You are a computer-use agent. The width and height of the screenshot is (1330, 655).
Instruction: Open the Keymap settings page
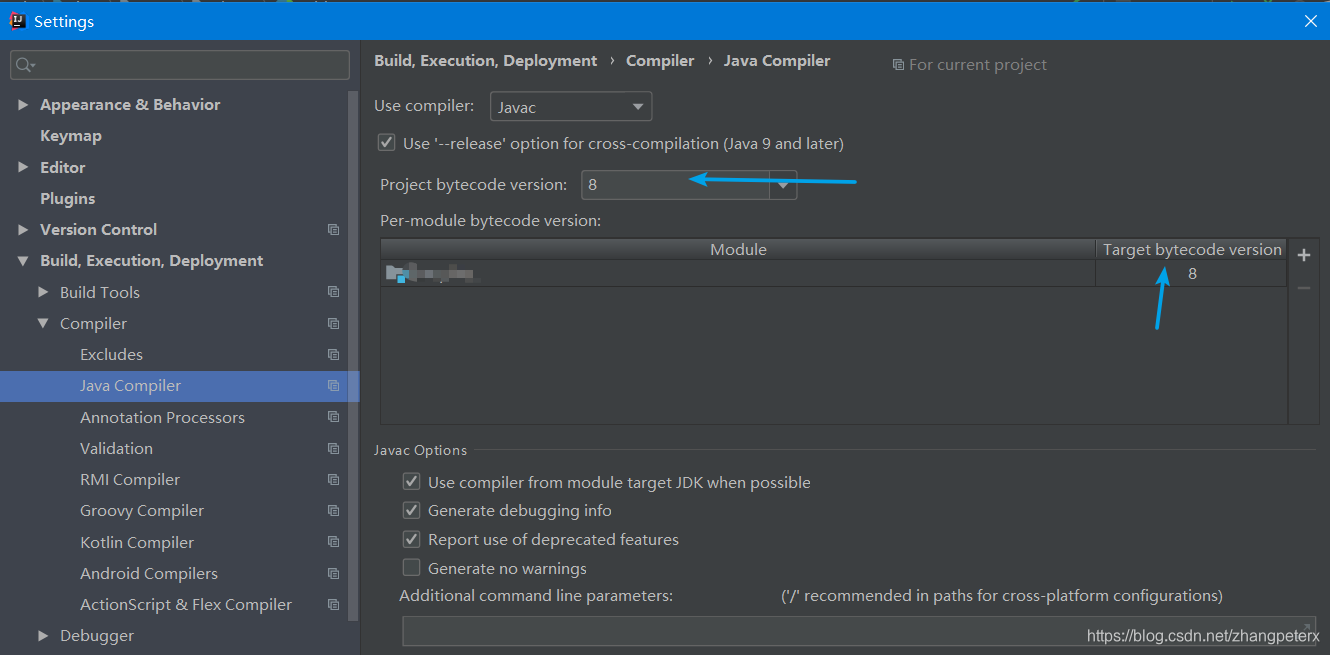(x=70, y=136)
